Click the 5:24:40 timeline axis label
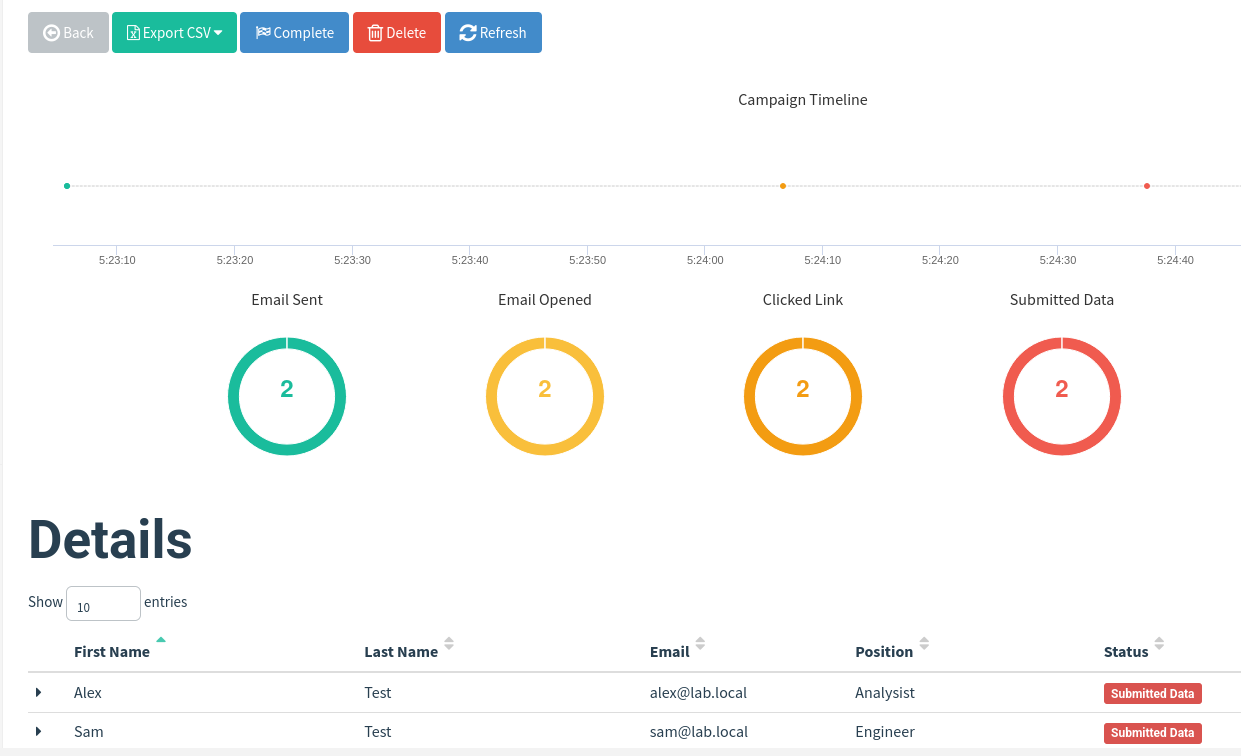The width and height of the screenshot is (1241, 756). [x=1175, y=260]
